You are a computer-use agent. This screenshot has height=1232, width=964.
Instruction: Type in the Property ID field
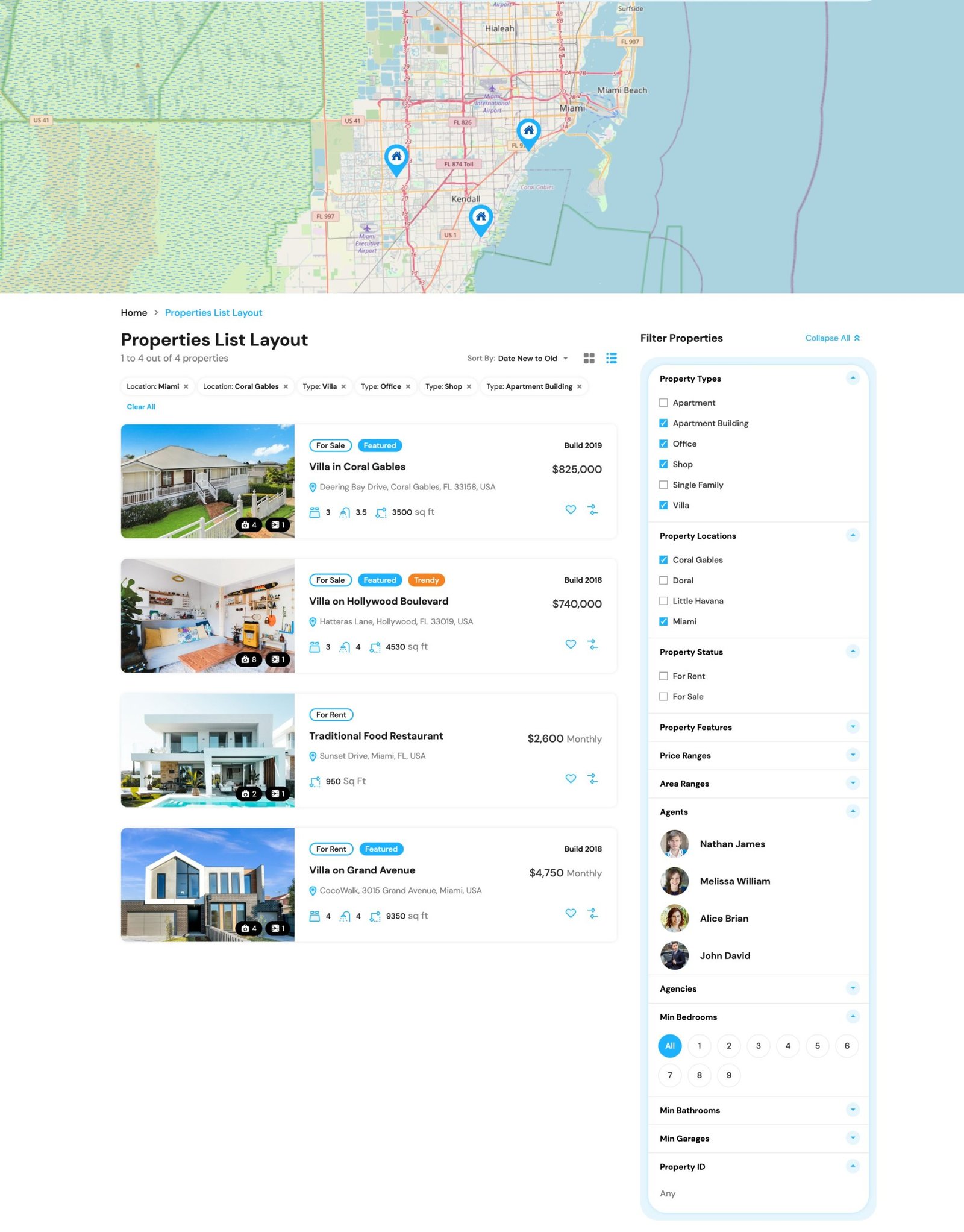(758, 1193)
